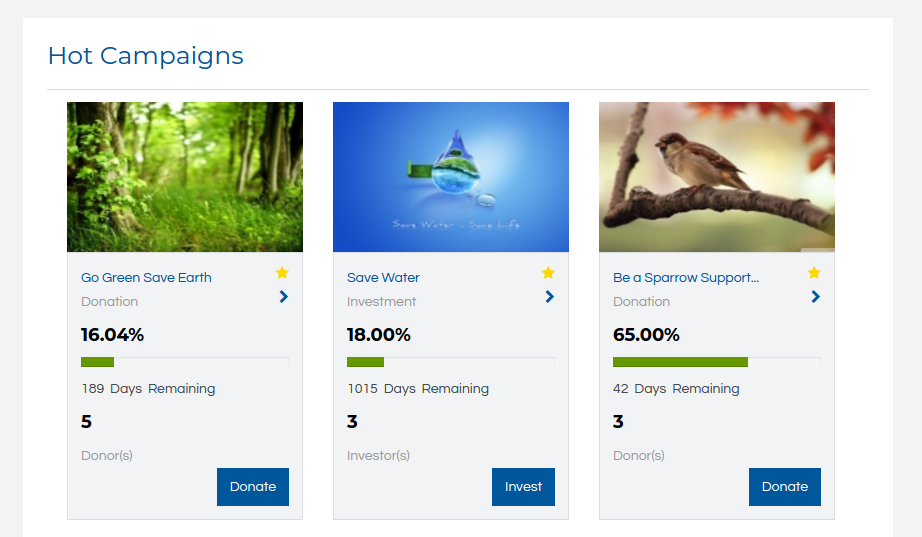Open Save Water details via chevron arrow
Image resolution: width=922 pixels, height=537 pixels.
[549, 296]
